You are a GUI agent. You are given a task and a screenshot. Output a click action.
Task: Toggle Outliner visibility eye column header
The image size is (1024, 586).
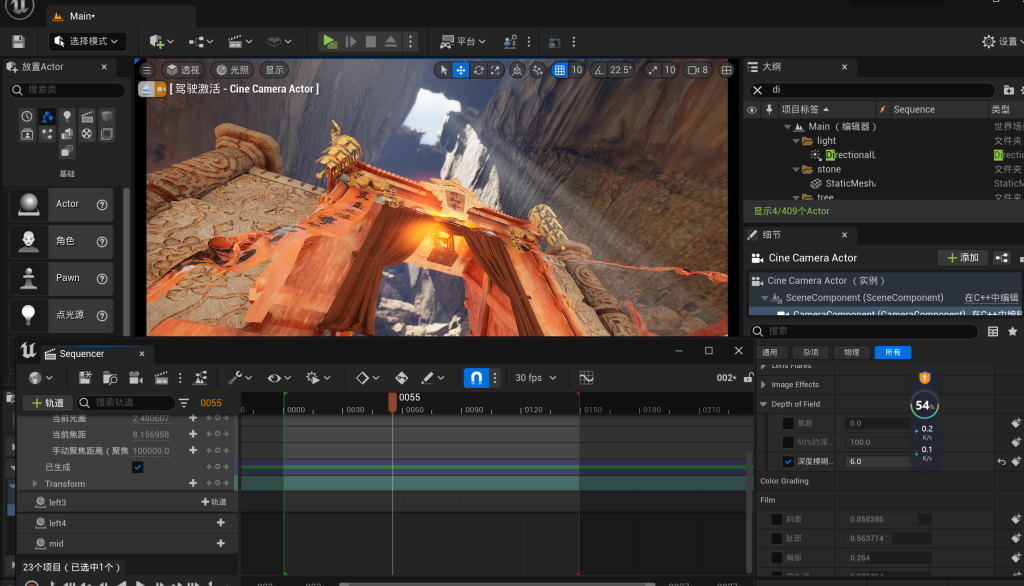pos(752,110)
